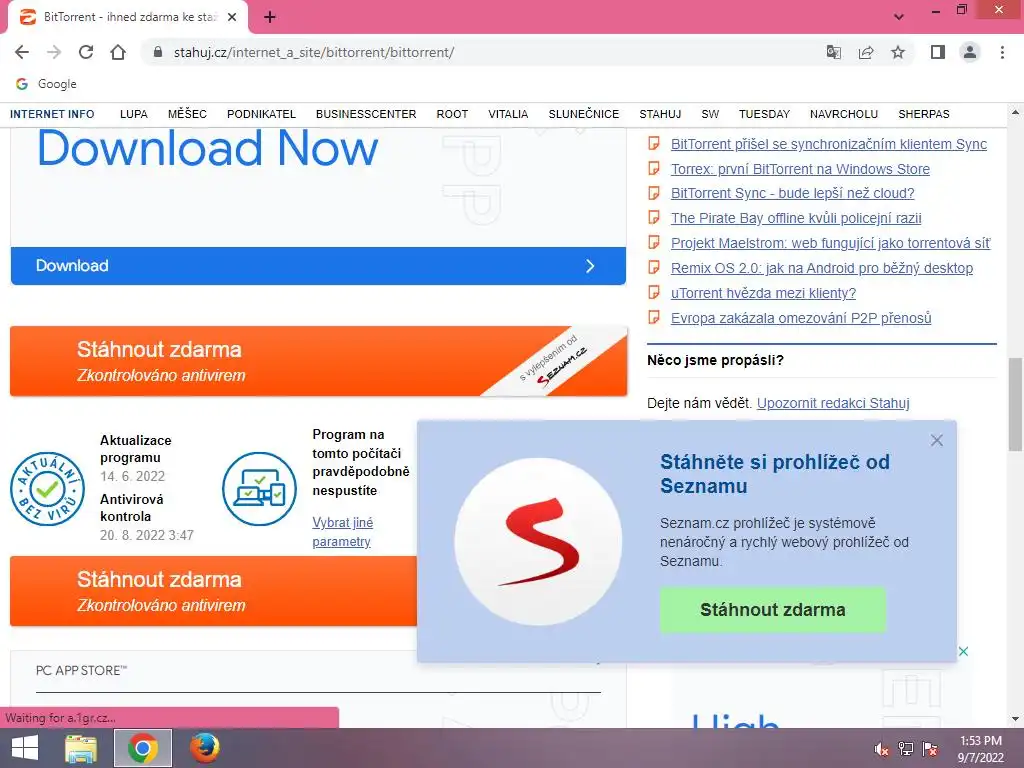Open SLUNEČNICE in the top menu

click(x=584, y=114)
